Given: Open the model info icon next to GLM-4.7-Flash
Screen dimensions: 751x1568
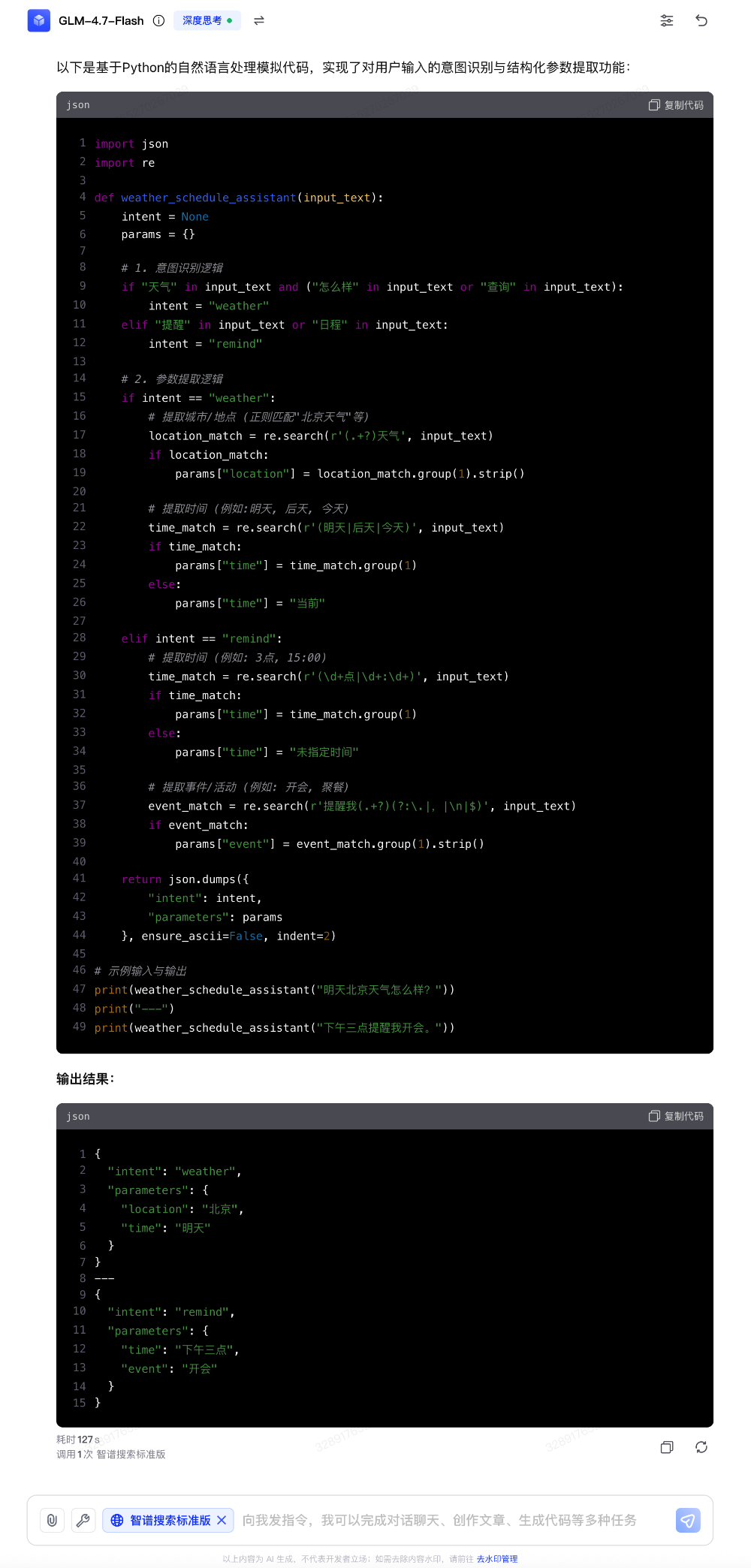Looking at the screenshot, I should click(158, 20).
